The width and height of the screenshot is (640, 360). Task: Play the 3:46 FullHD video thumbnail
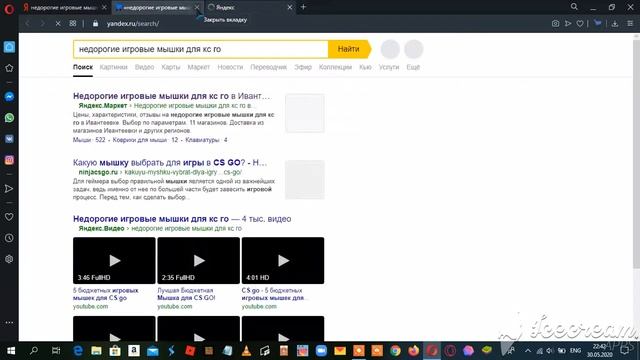[114, 260]
